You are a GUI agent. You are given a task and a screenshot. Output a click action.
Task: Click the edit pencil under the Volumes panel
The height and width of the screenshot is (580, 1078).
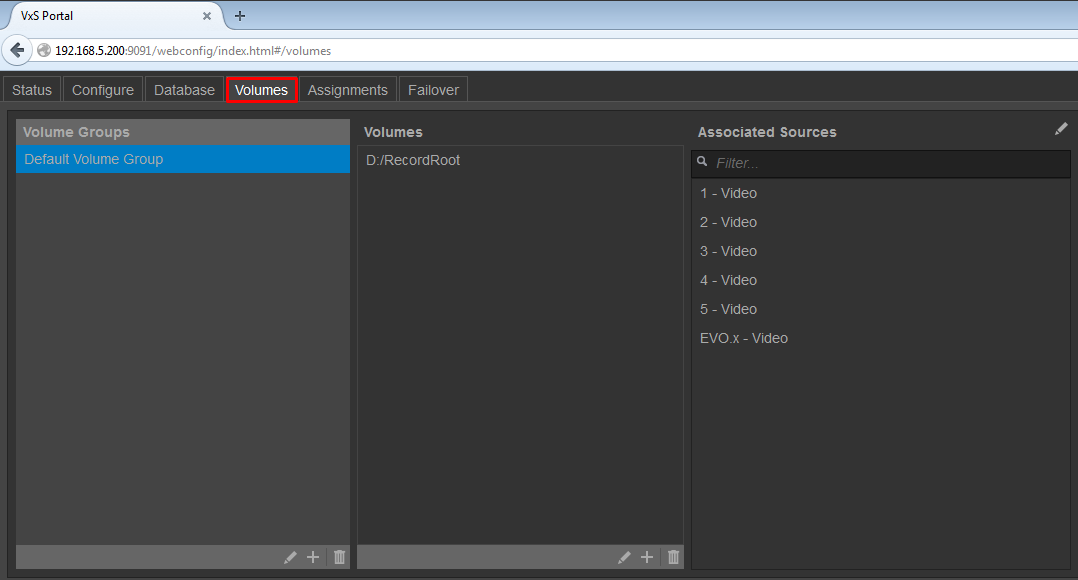click(624, 557)
